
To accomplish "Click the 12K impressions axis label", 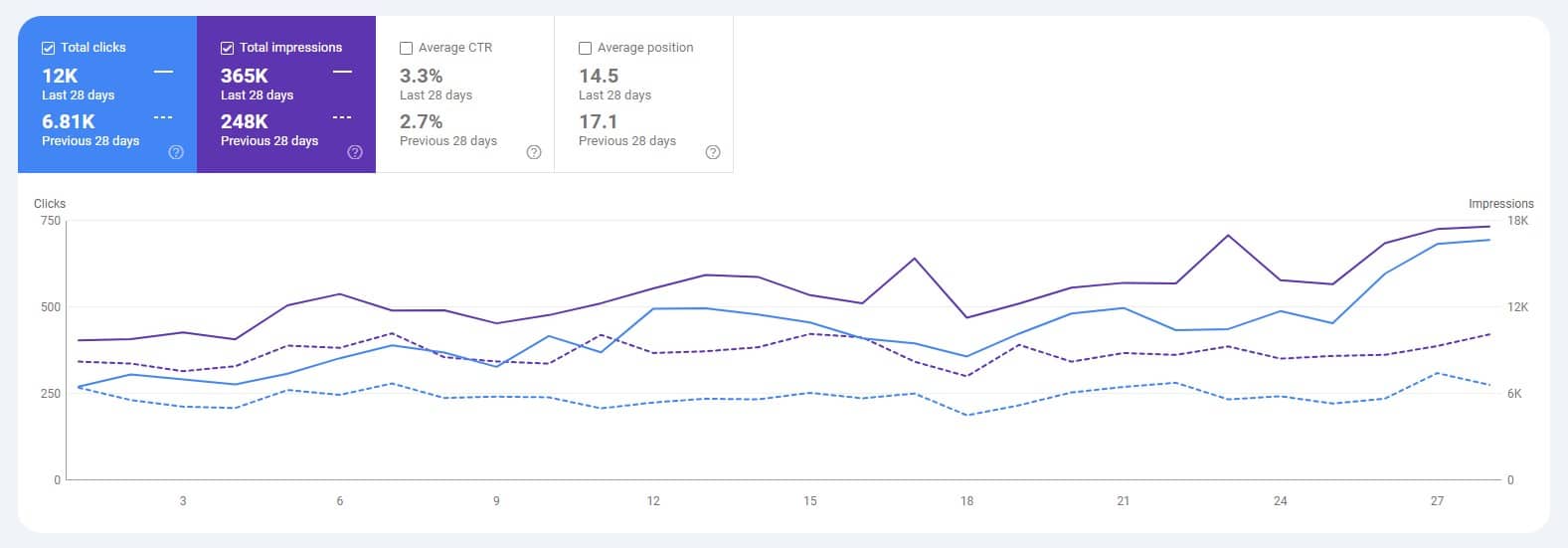I will pyautogui.click(x=1518, y=307).
